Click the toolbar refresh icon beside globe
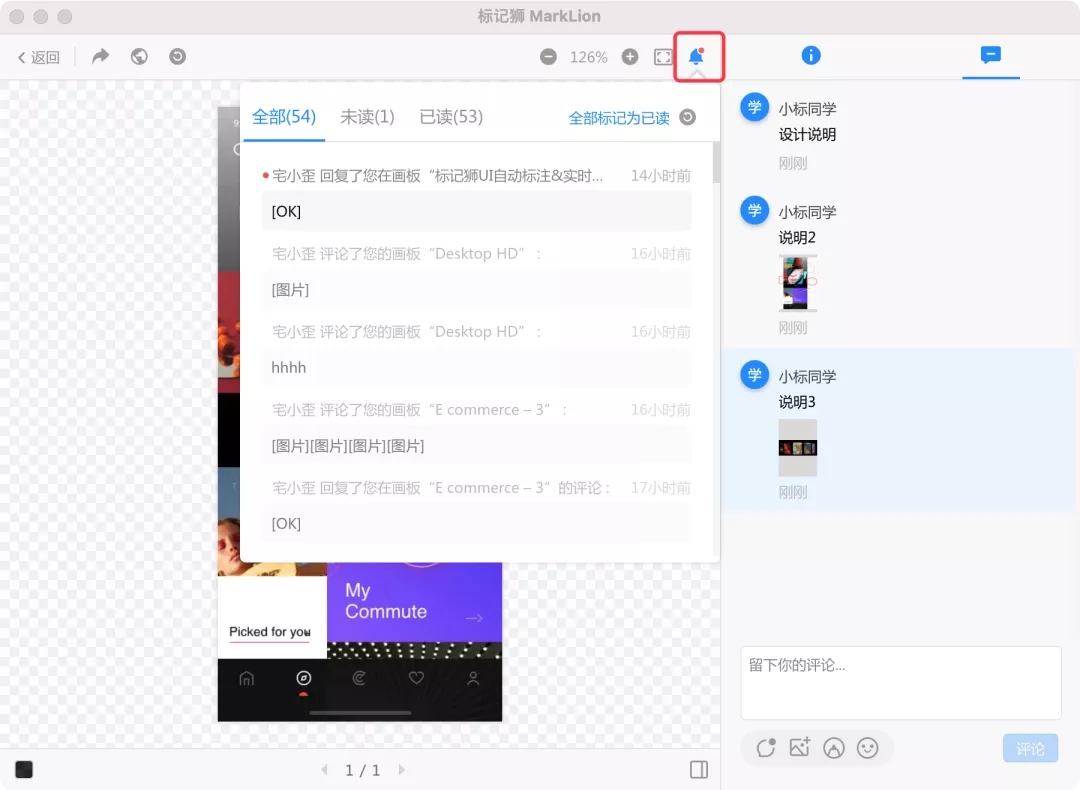 click(177, 57)
